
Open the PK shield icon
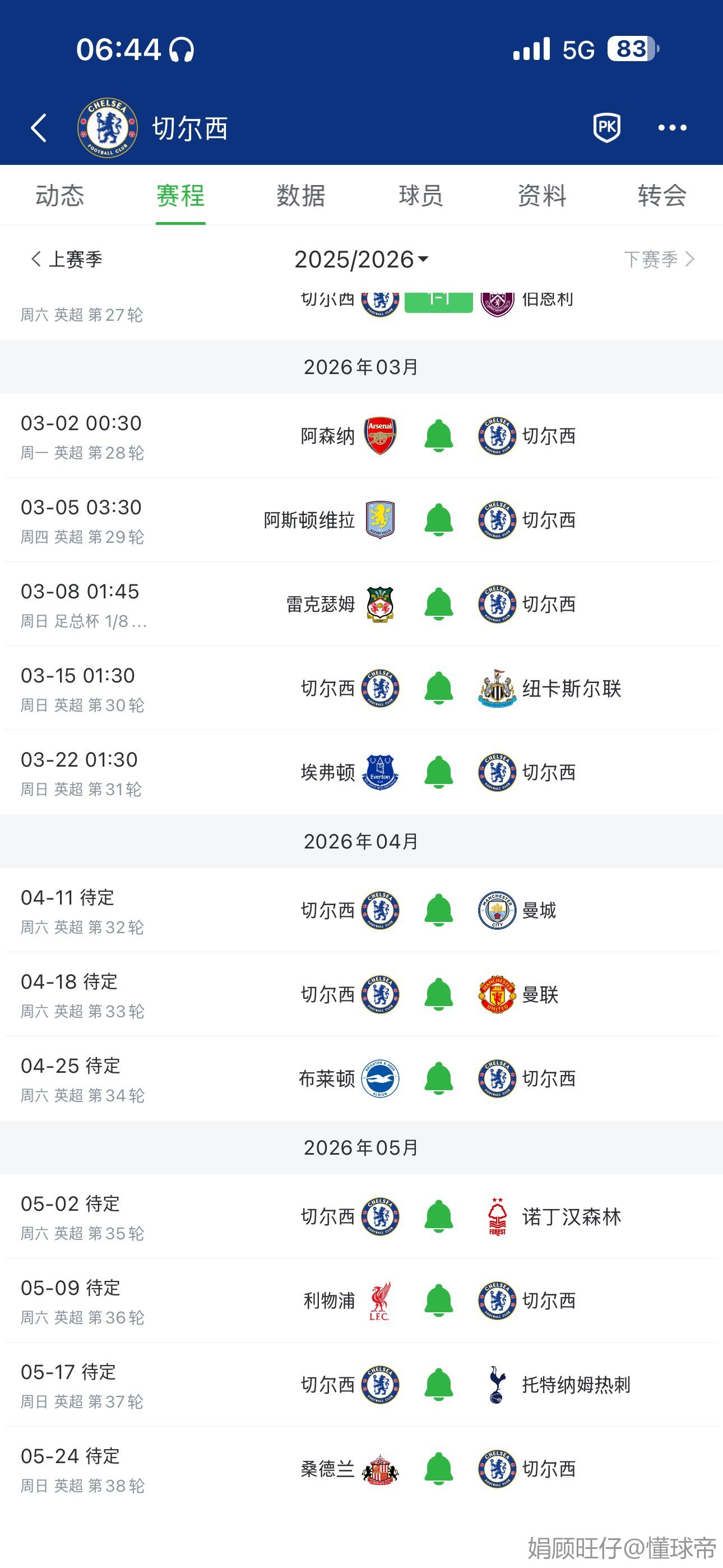pyautogui.click(x=606, y=128)
